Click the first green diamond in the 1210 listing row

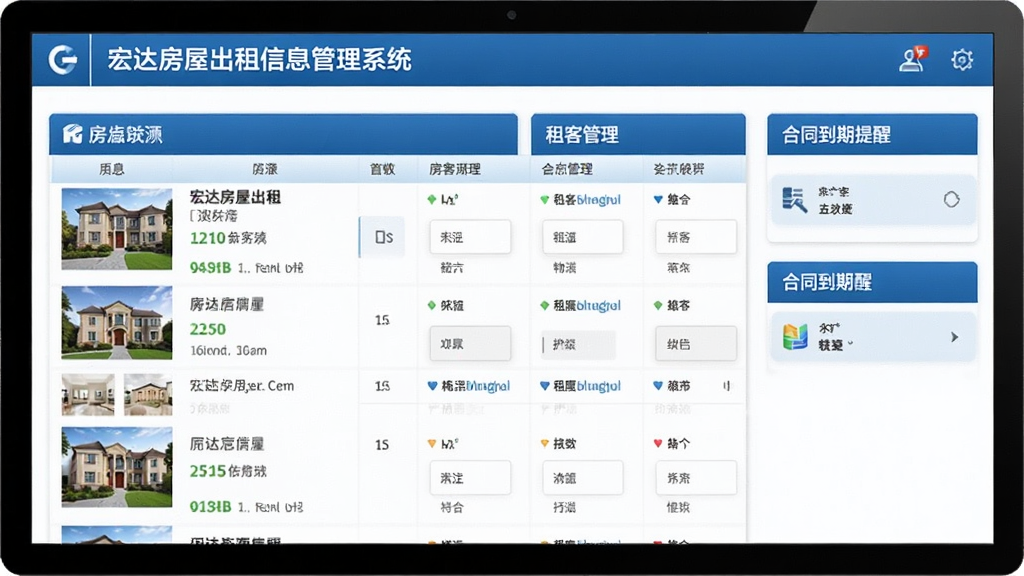[432, 200]
